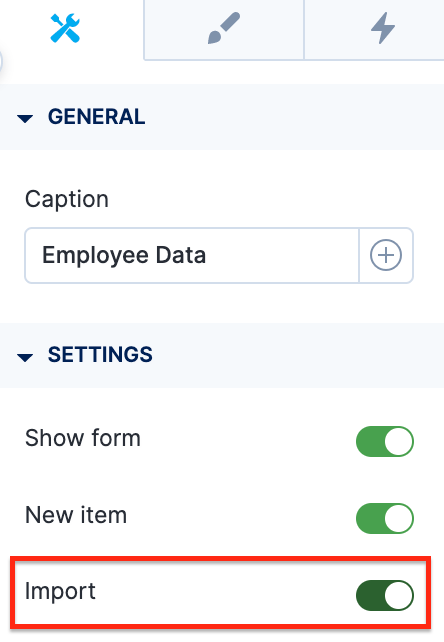Click the Caption field label
This screenshot has height=642, width=444.
coord(67,200)
